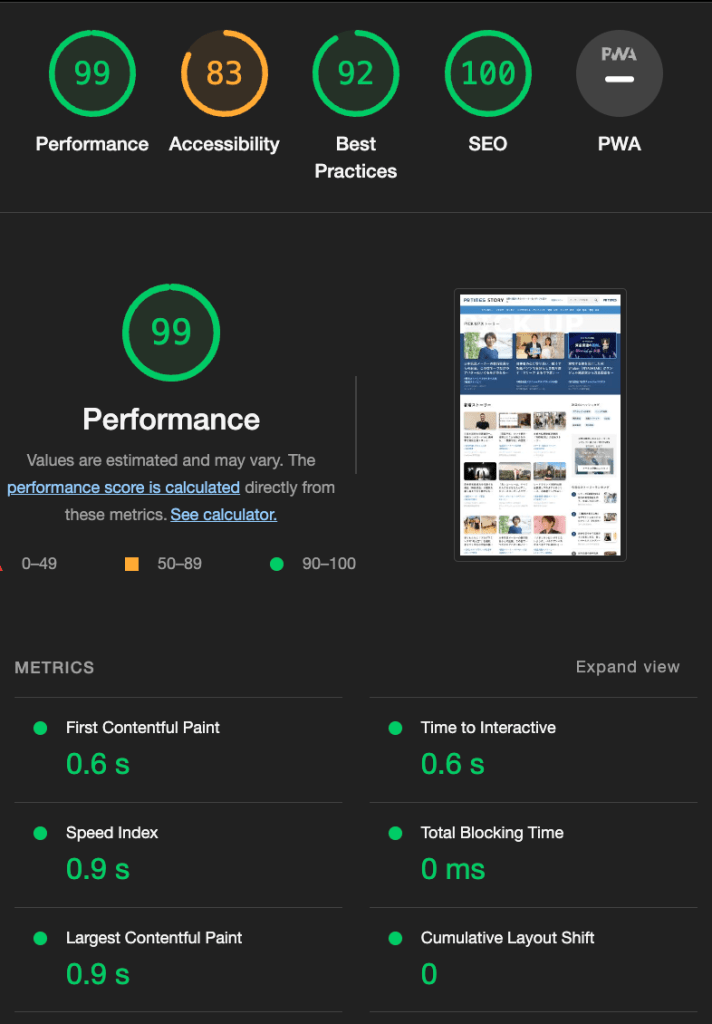Screen dimensions: 712x1024
Task: Jump to the SEO category label
Action: (488, 144)
